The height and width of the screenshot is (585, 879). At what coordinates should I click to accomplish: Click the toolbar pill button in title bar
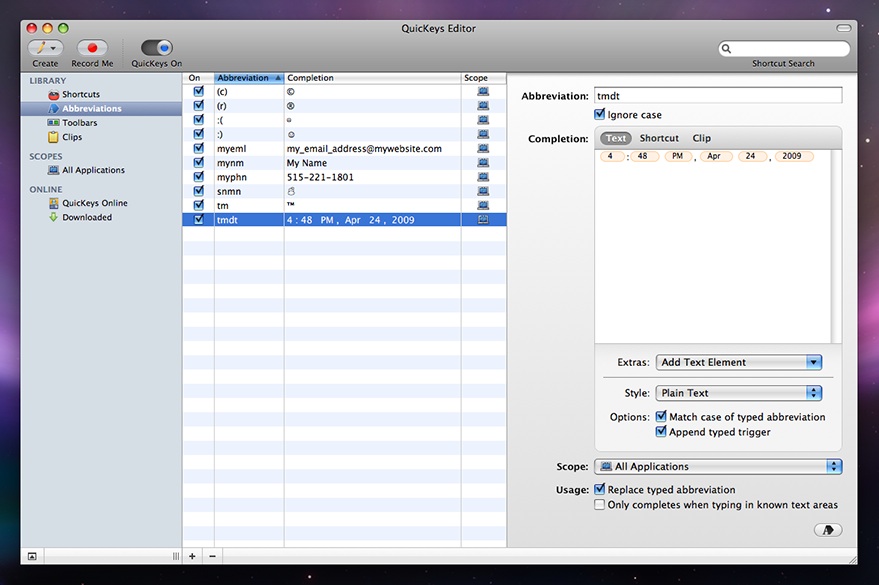tap(843, 28)
